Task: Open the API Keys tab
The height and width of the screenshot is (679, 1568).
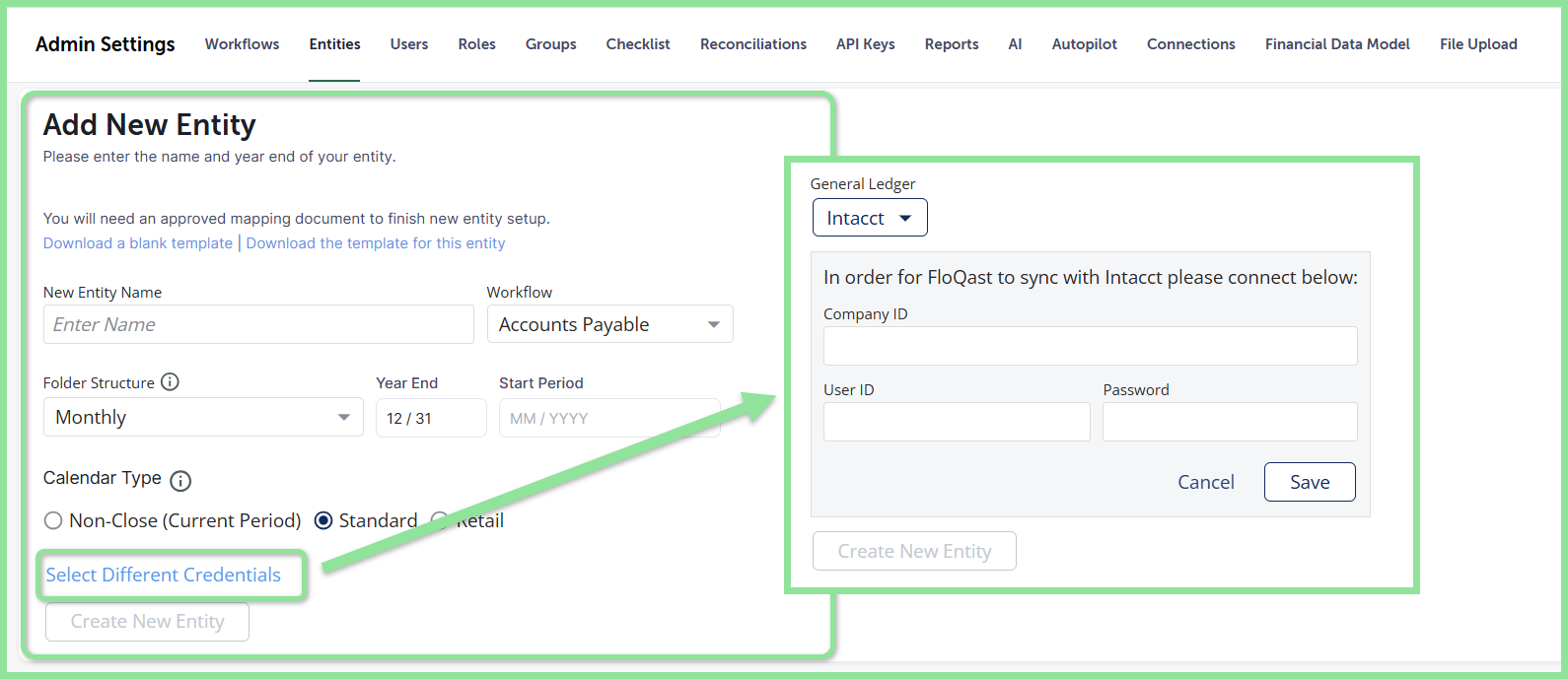Action: tap(866, 44)
